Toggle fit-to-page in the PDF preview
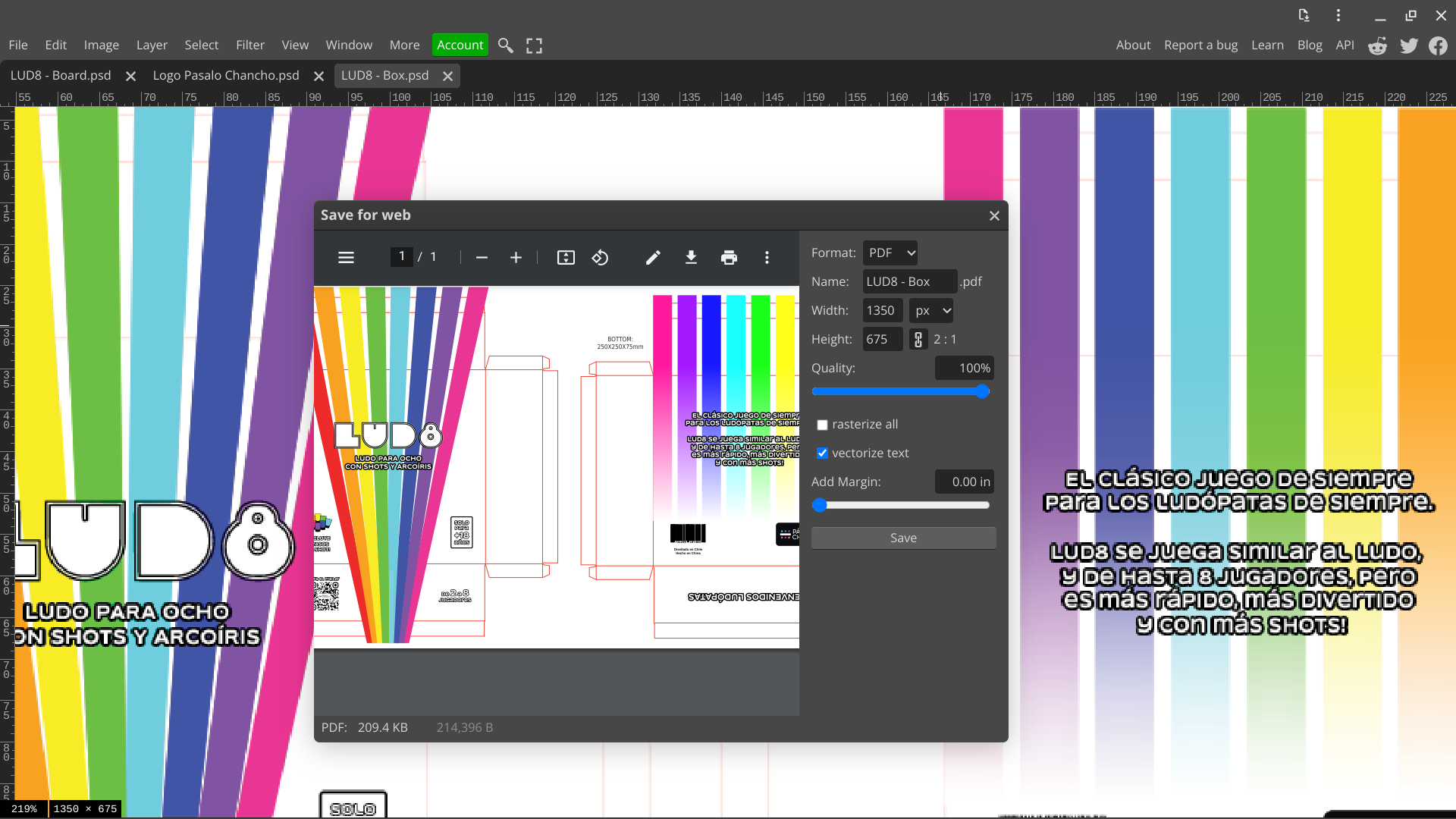 coord(566,258)
